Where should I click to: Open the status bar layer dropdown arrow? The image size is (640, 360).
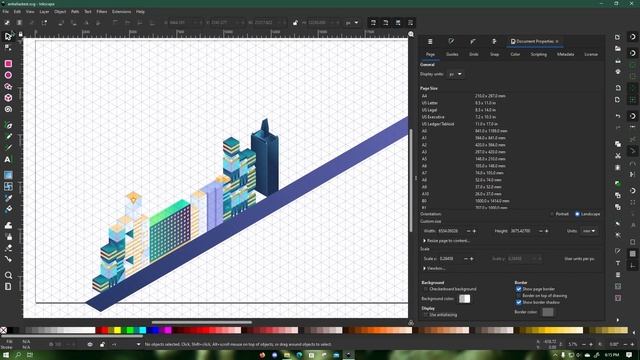point(138,344)
